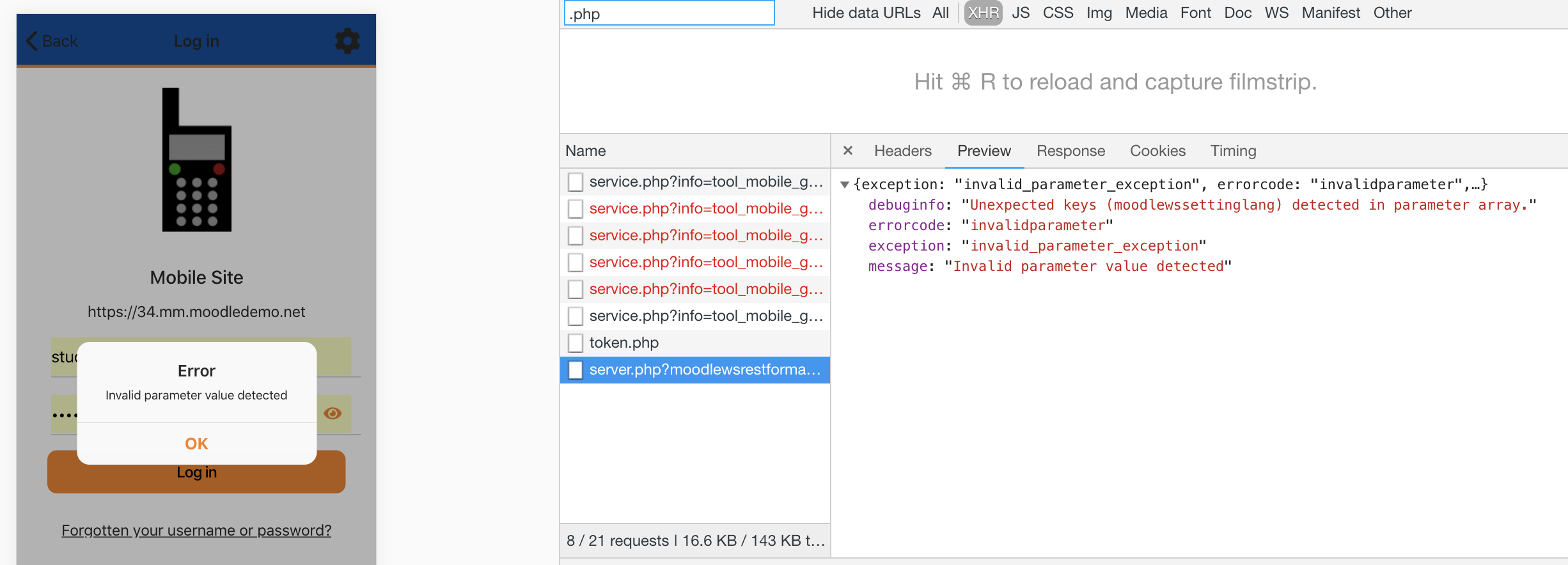
Task: Open the Response tab
Action: click(x=1070, y=151)
